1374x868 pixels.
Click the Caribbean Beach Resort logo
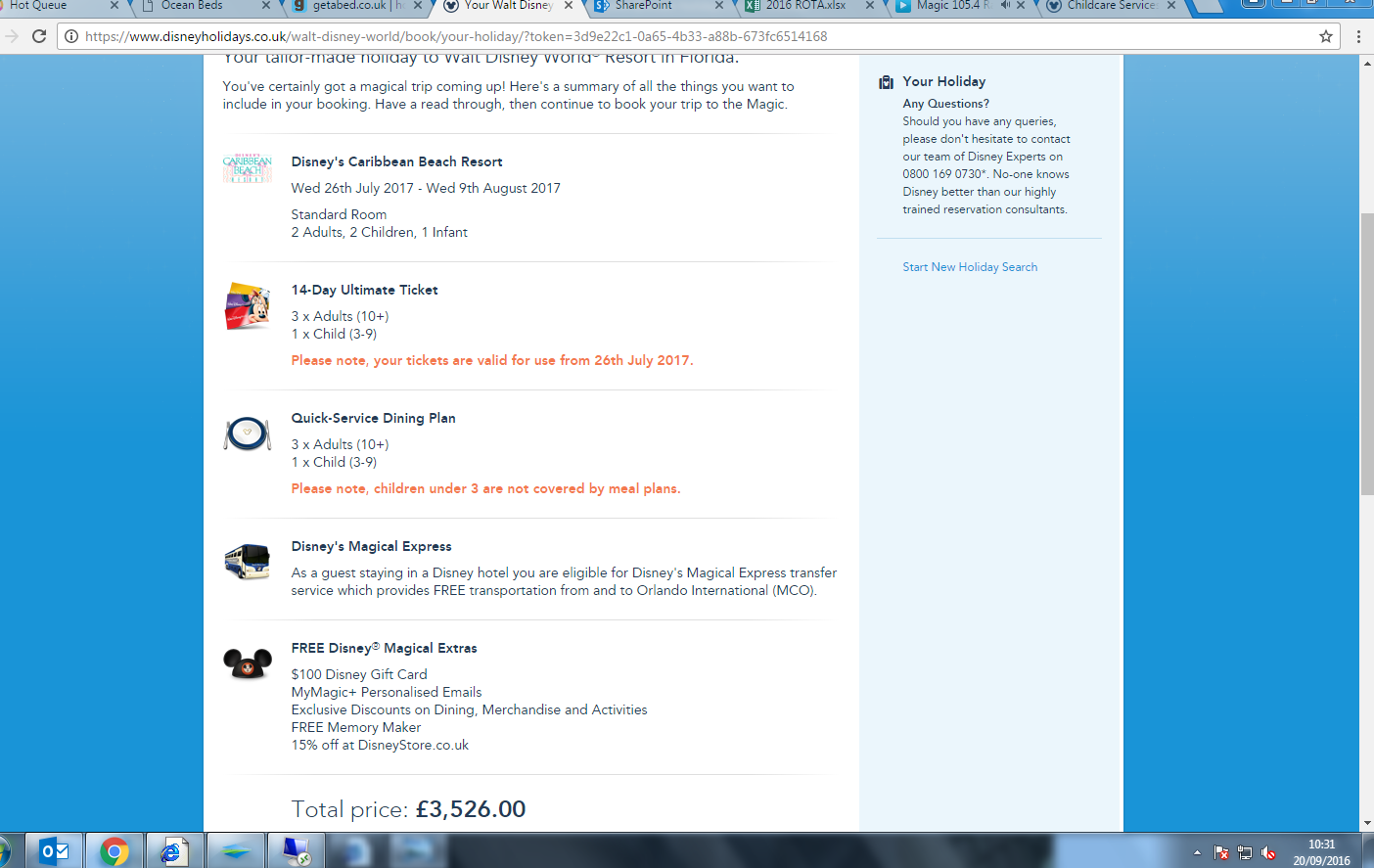(x=248, y=168)
